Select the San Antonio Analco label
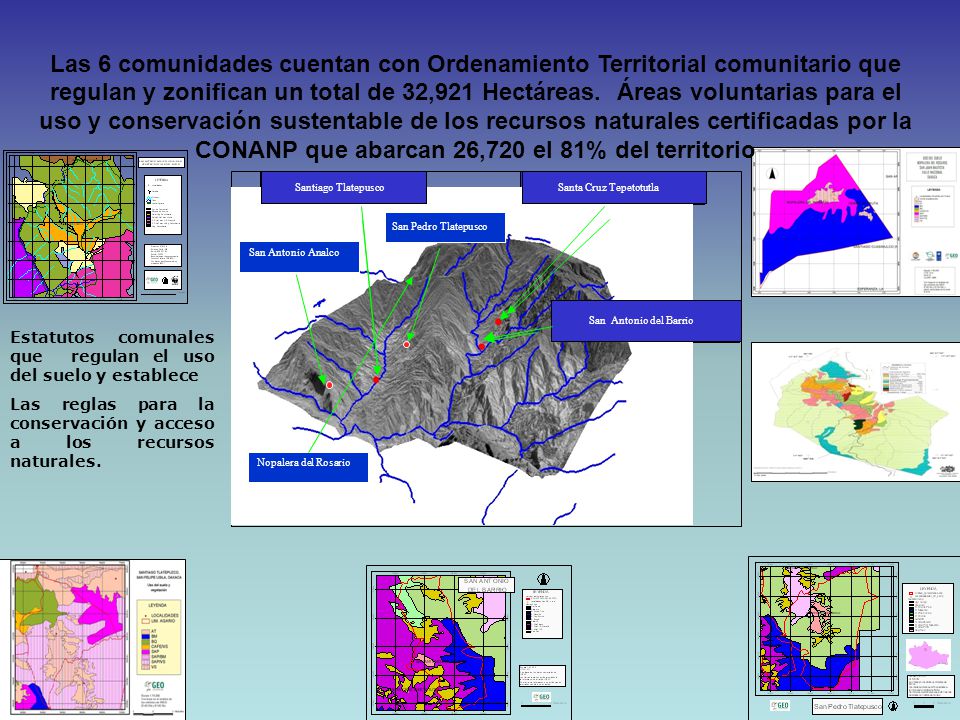960x720 pixels. pos(299,256)
